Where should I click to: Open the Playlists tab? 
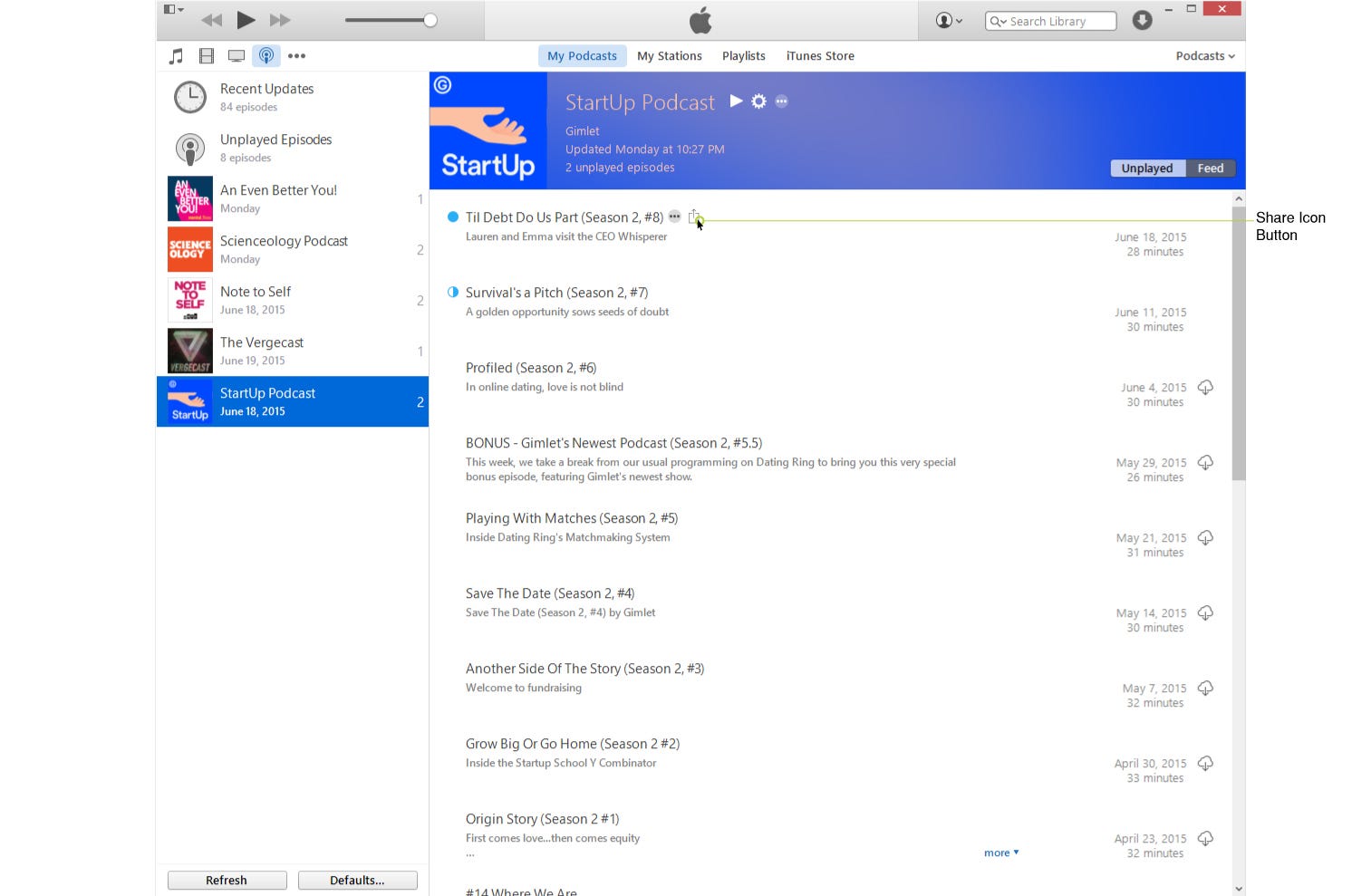(x=744, y=56)
